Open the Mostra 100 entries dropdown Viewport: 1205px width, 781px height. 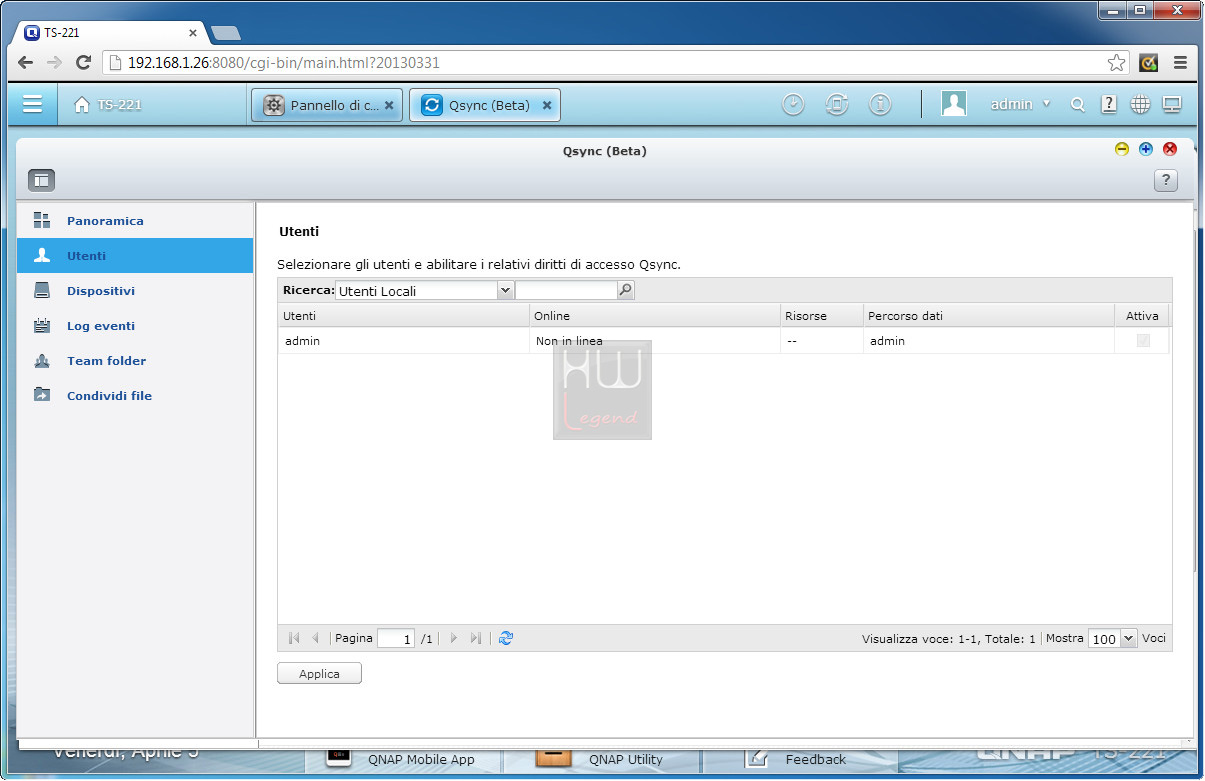pyautogui.click(x=1113, y=639)
